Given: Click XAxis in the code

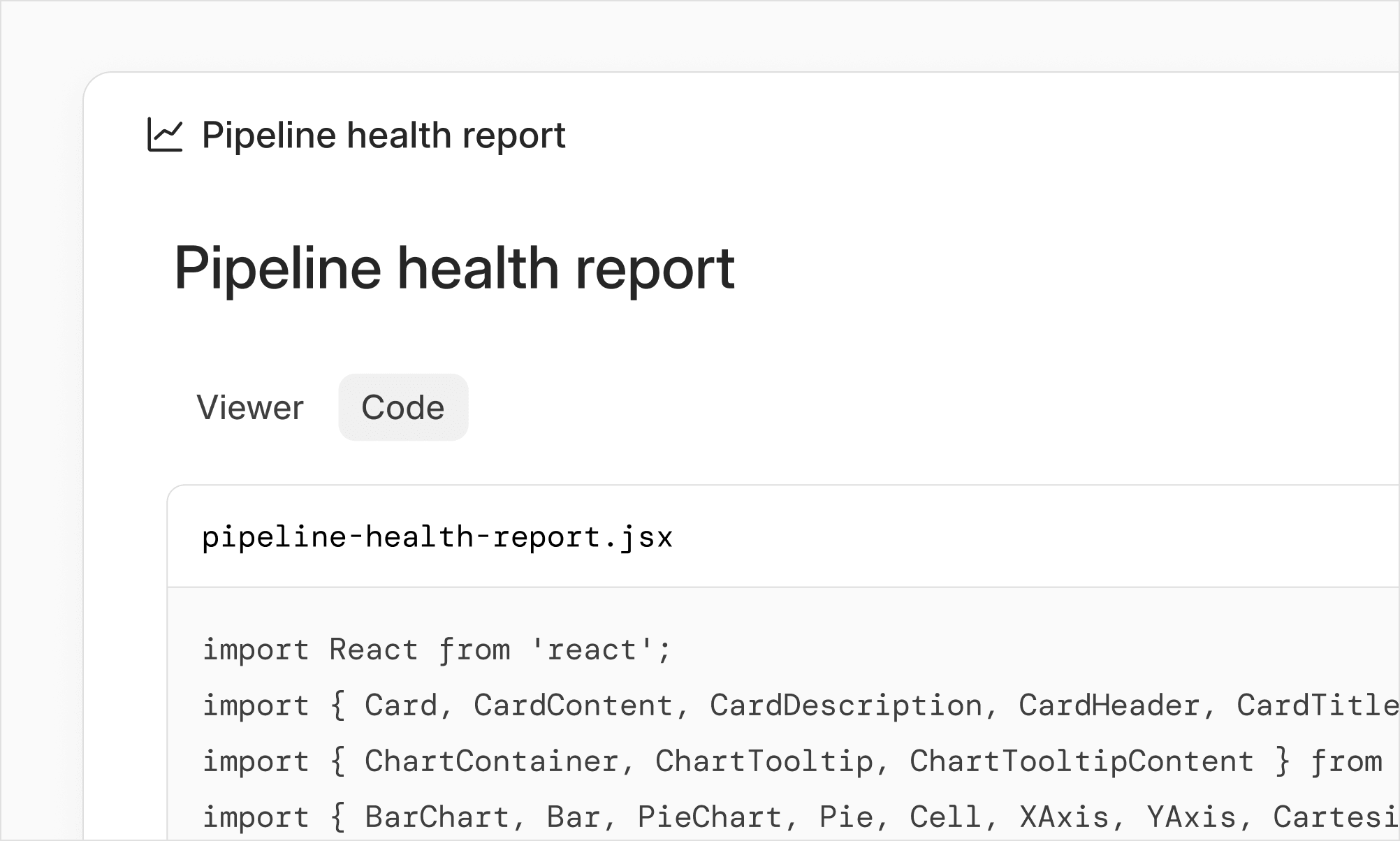Looking at the screenshot, I should 1063,817.
